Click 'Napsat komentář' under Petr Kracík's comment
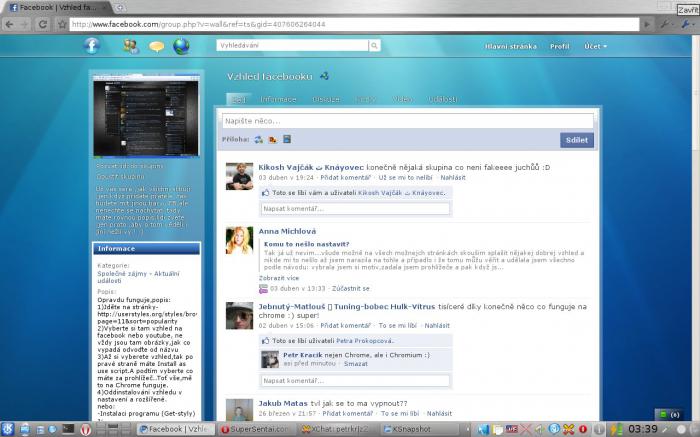700x437 pixels. tap(355, 381)
